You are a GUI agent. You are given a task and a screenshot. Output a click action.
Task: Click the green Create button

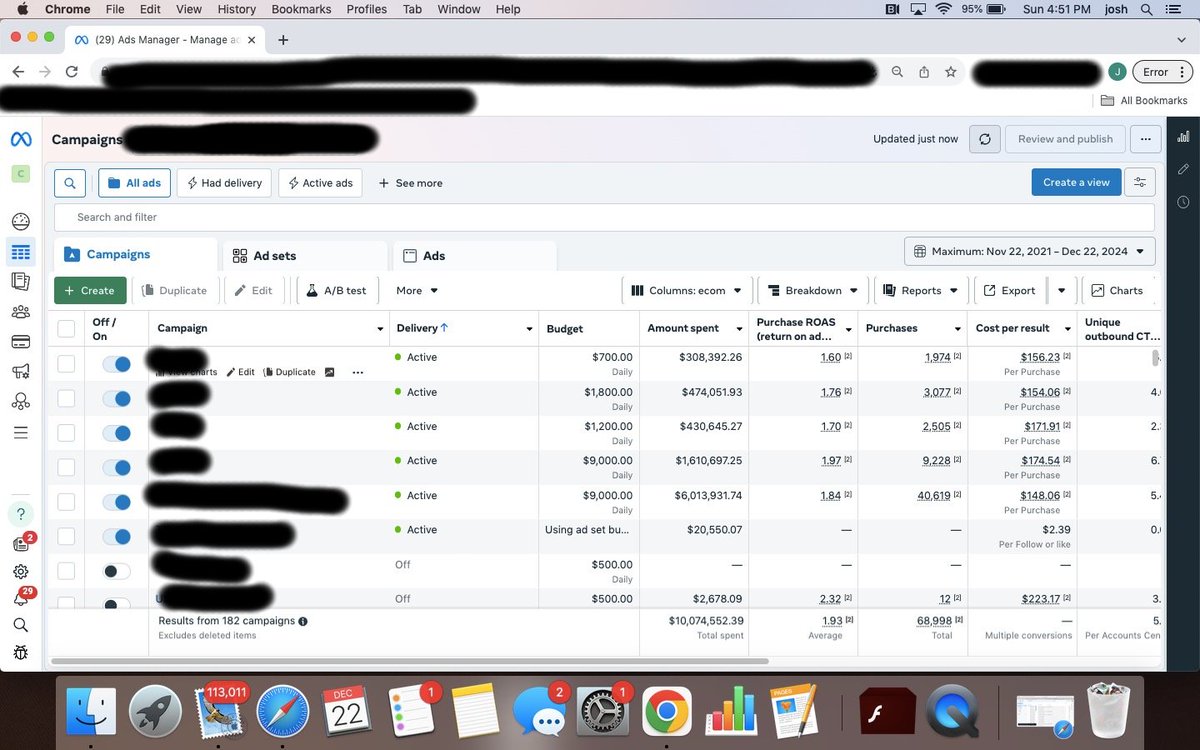pos(90,290)
